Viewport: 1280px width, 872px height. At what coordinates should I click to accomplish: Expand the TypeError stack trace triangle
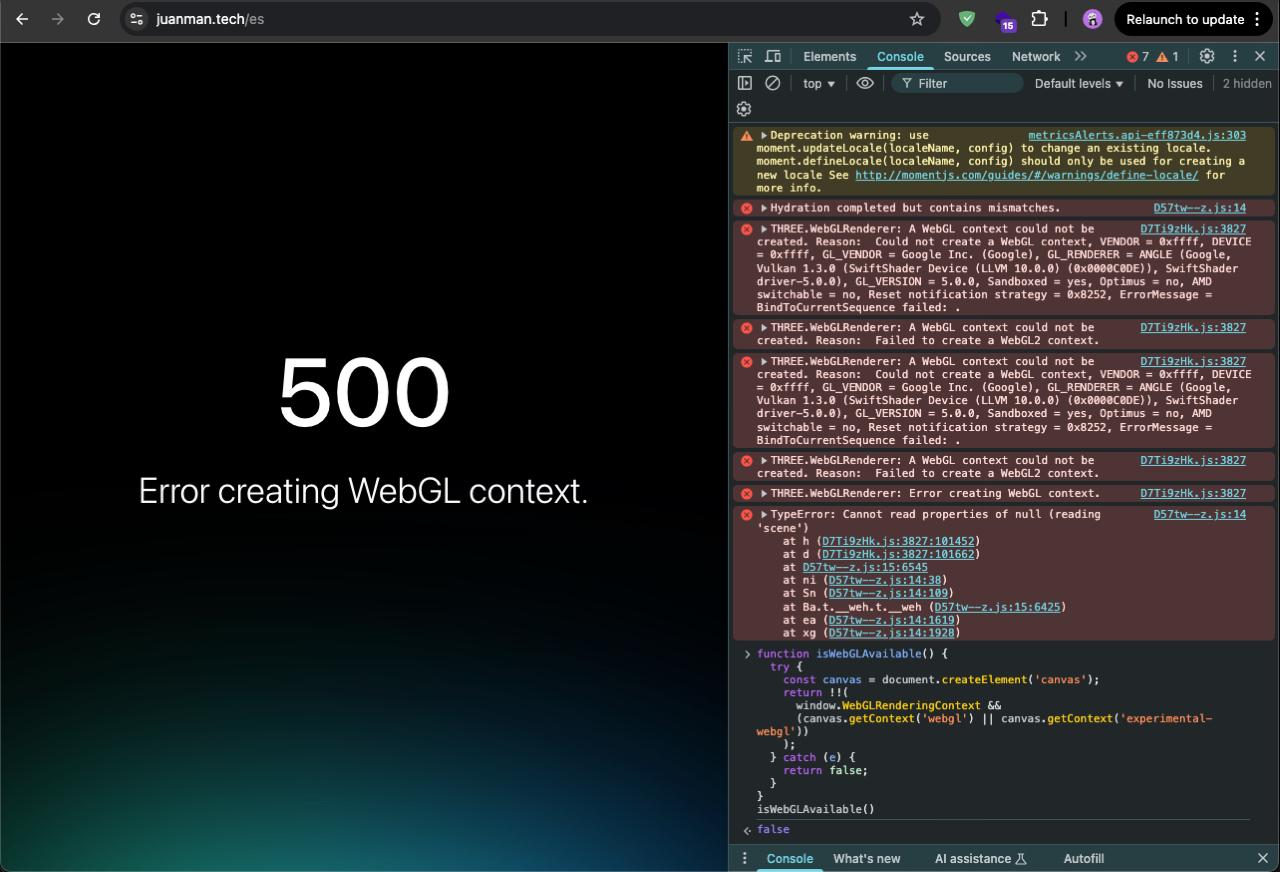[763, 513]
